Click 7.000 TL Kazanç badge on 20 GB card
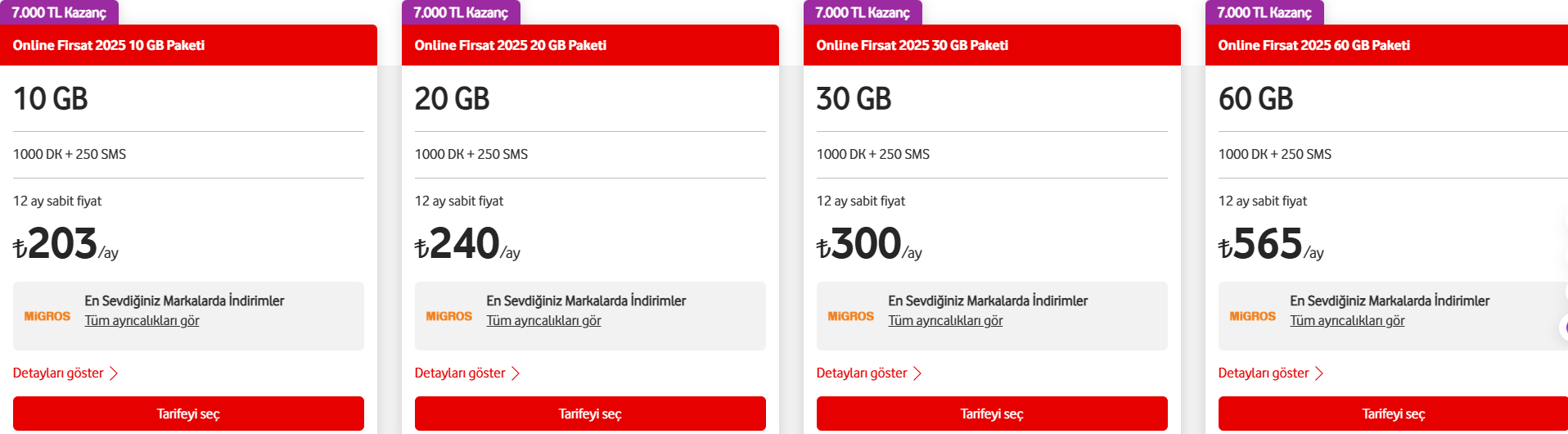Image resolution: width=1568 pixels, height=434 pixels. click(461, 12)
